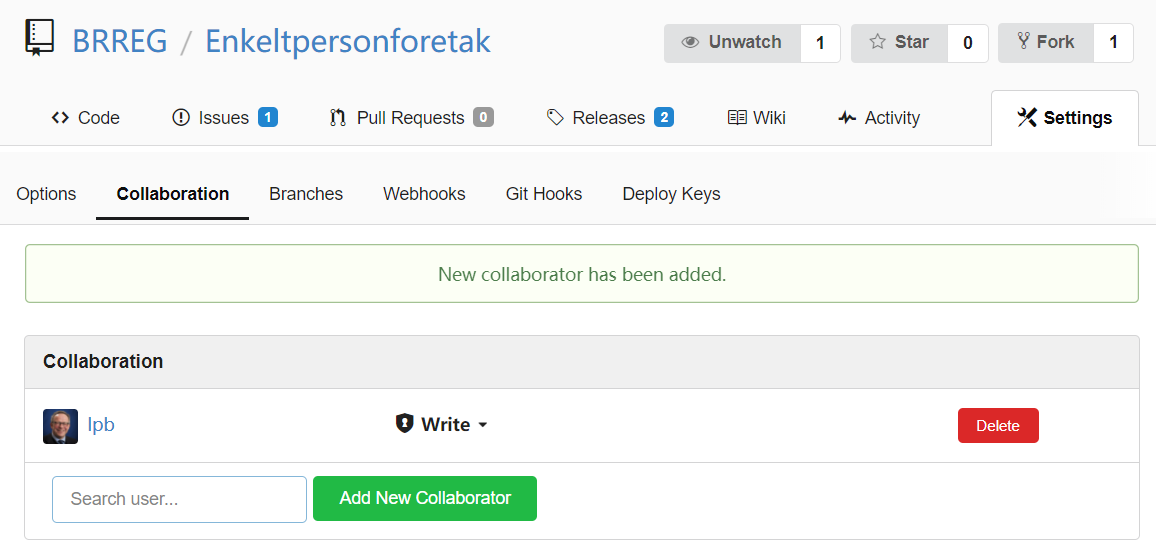Open the Webhooks settings tab
The height and width of the screenshot is (558, 1156).
pos(424,194)
